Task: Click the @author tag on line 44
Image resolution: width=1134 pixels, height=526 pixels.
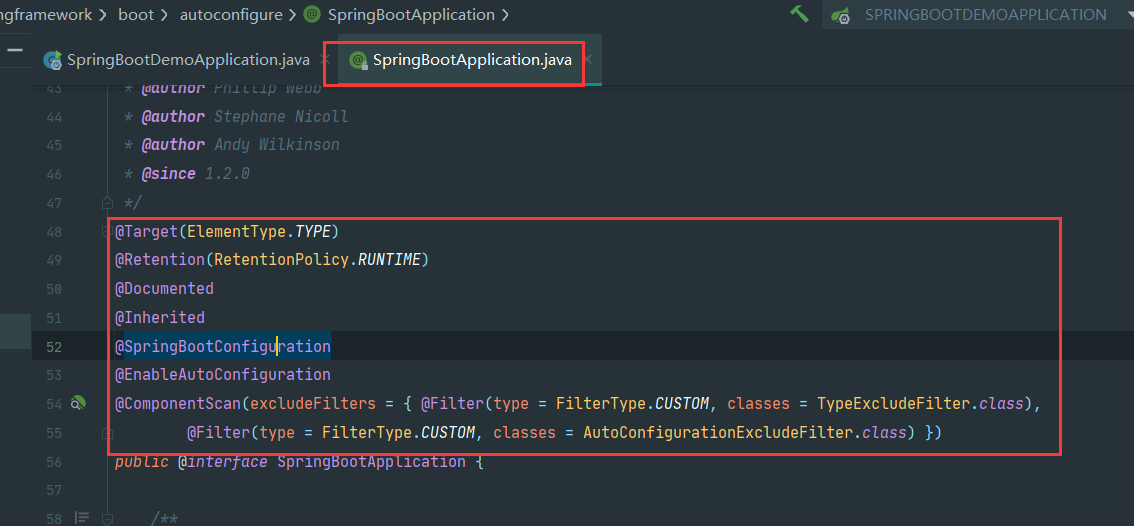Action: coord(173,116)
